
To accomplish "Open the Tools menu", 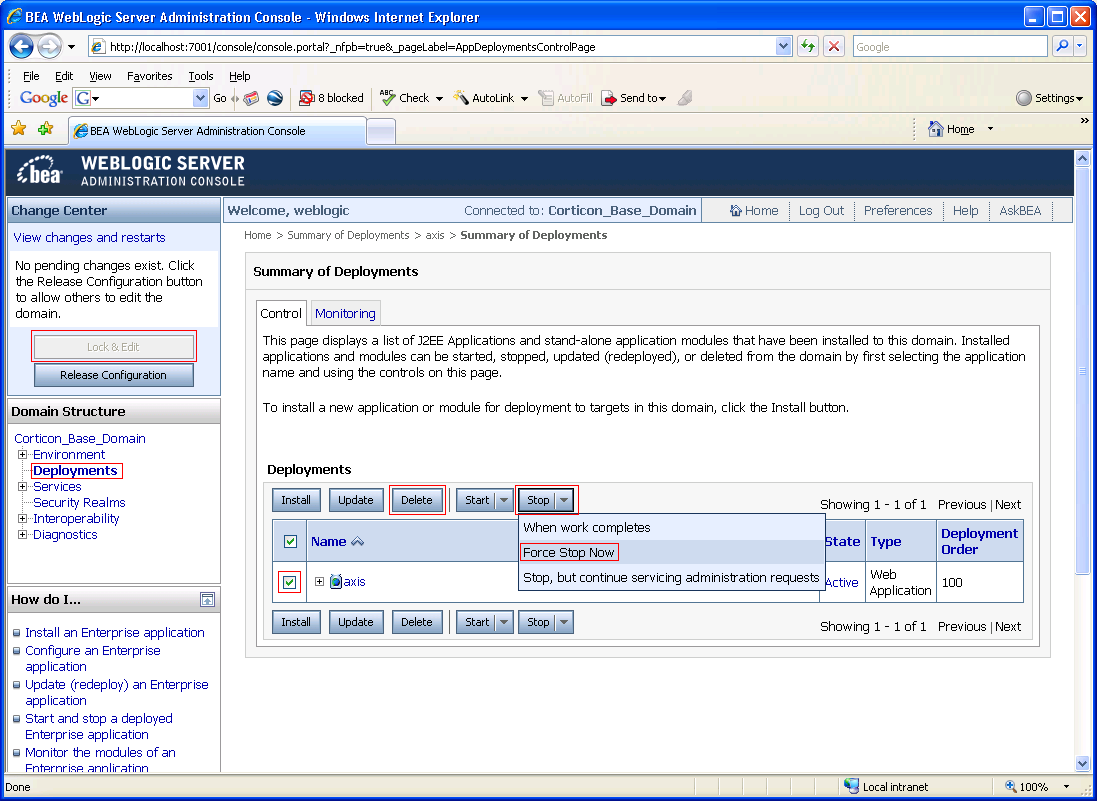I will tap(200, 76).
